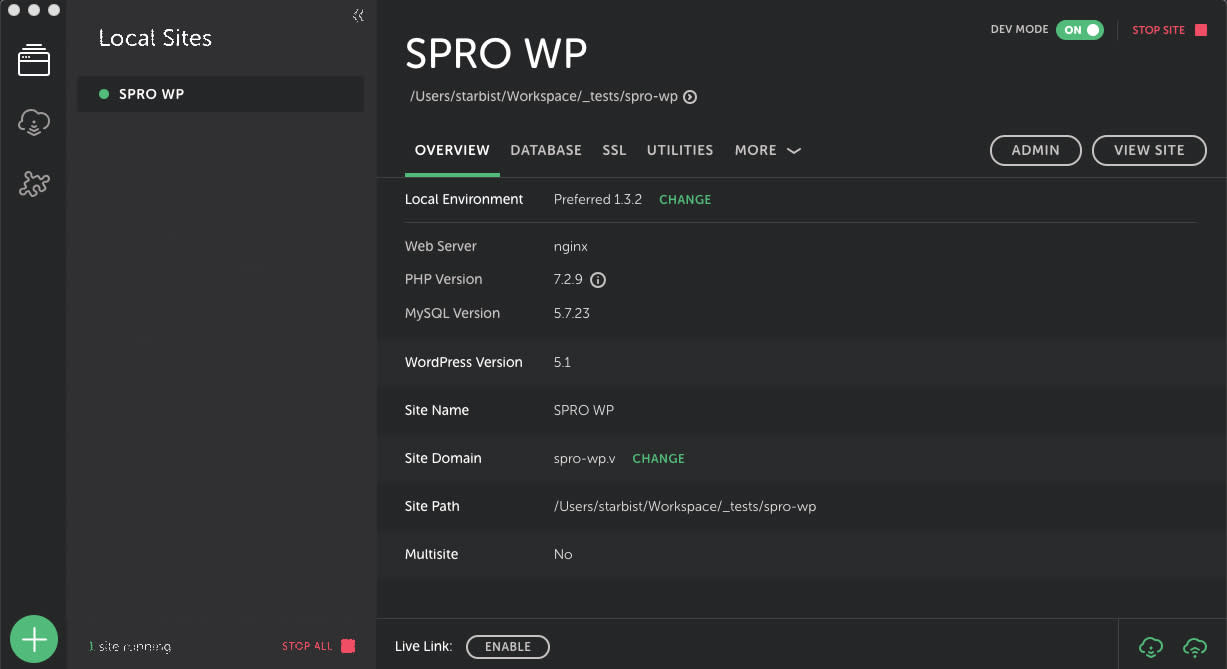The width and height of the screenshot is (1227, 669).
Task: Click the View Site button
Action: (x=1149, y=150)
